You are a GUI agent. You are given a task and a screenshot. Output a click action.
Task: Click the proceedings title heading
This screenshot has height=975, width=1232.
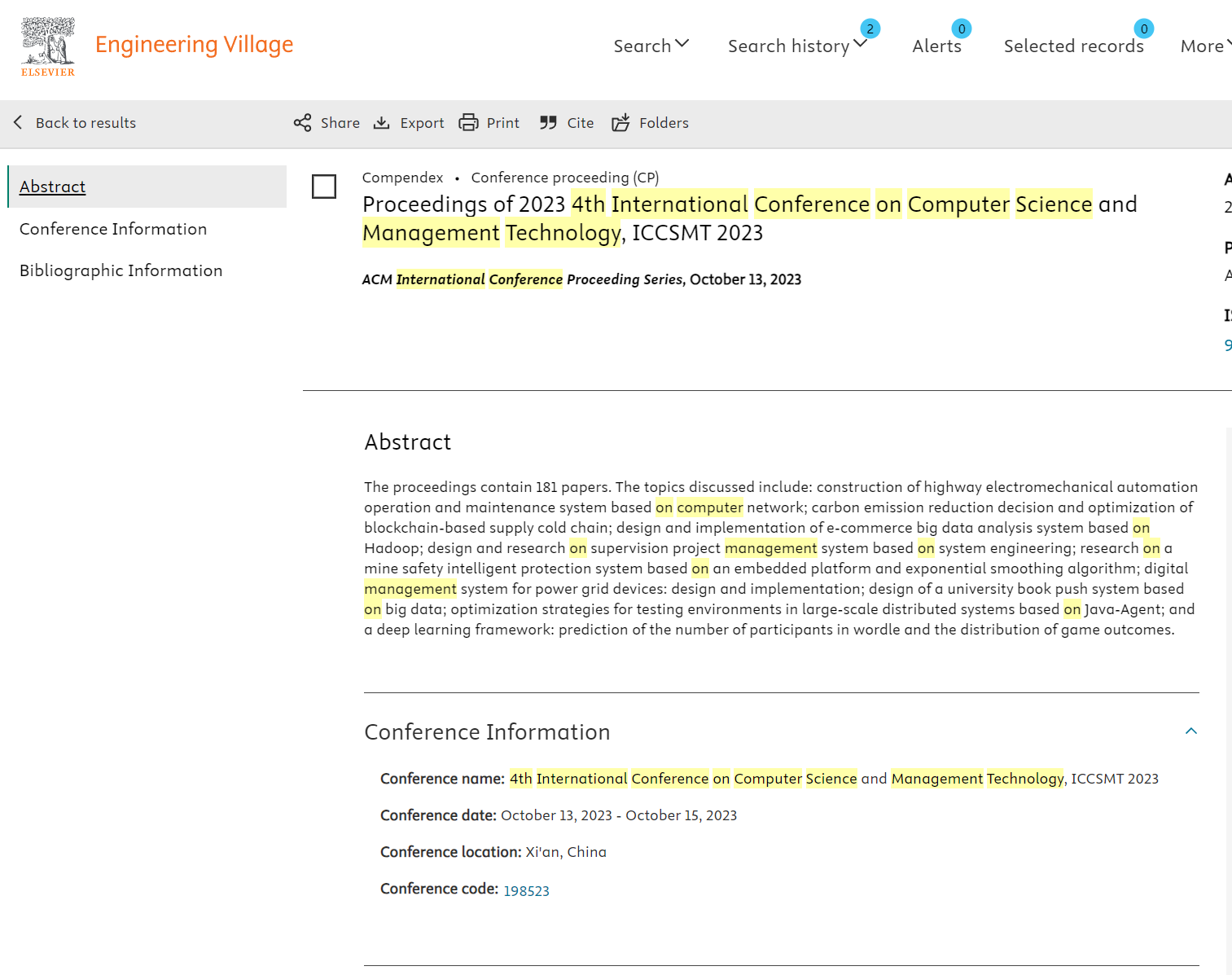point(750,218)
